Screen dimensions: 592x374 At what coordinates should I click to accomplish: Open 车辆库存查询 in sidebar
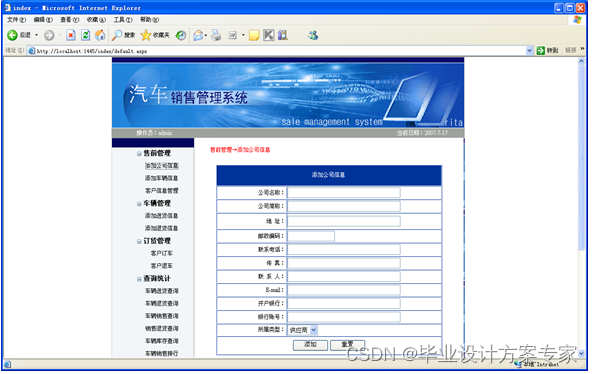tap(162, 342)
